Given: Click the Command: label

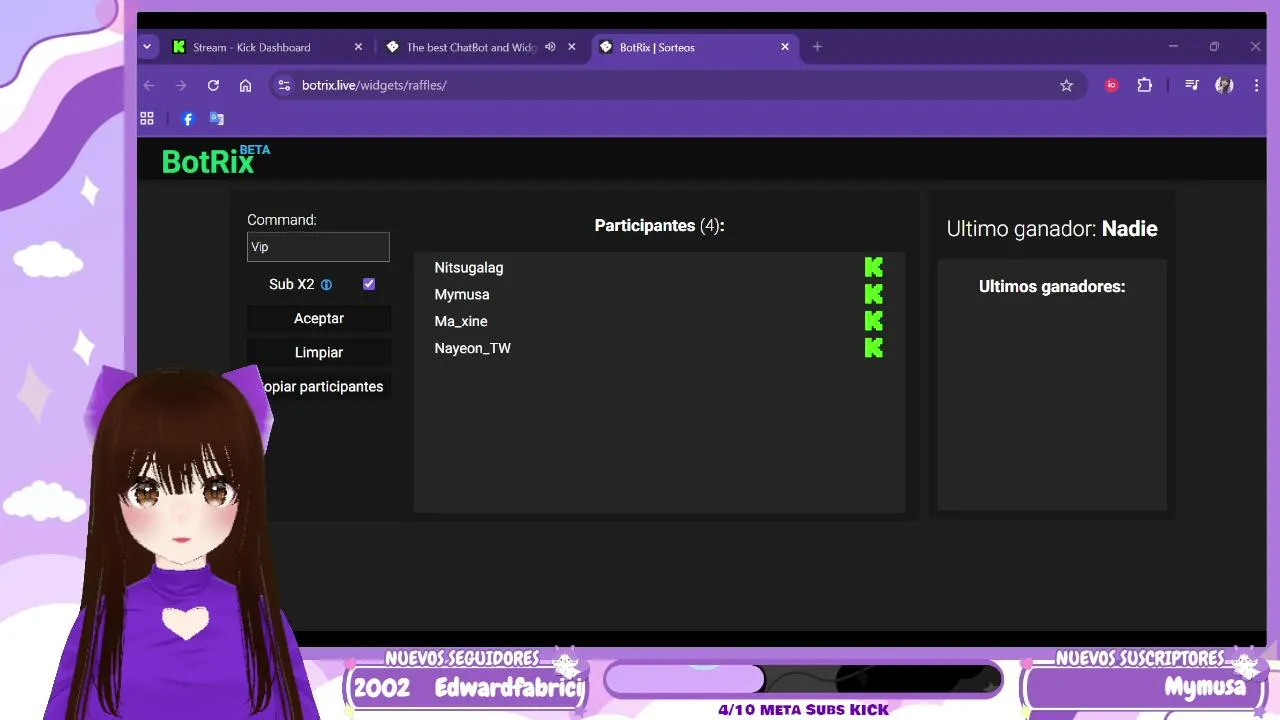Looking at the screenshot, I should coord(282,220).
